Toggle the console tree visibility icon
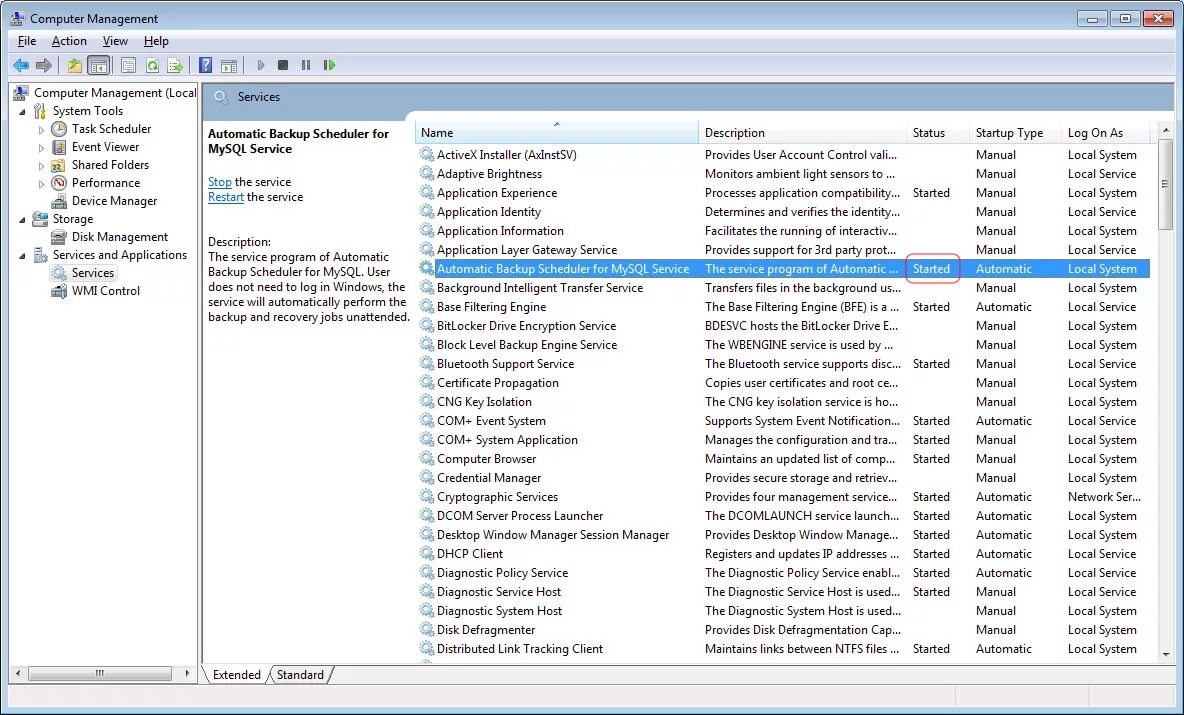The width and height of the screenshot is (1184, 715). 98,64
